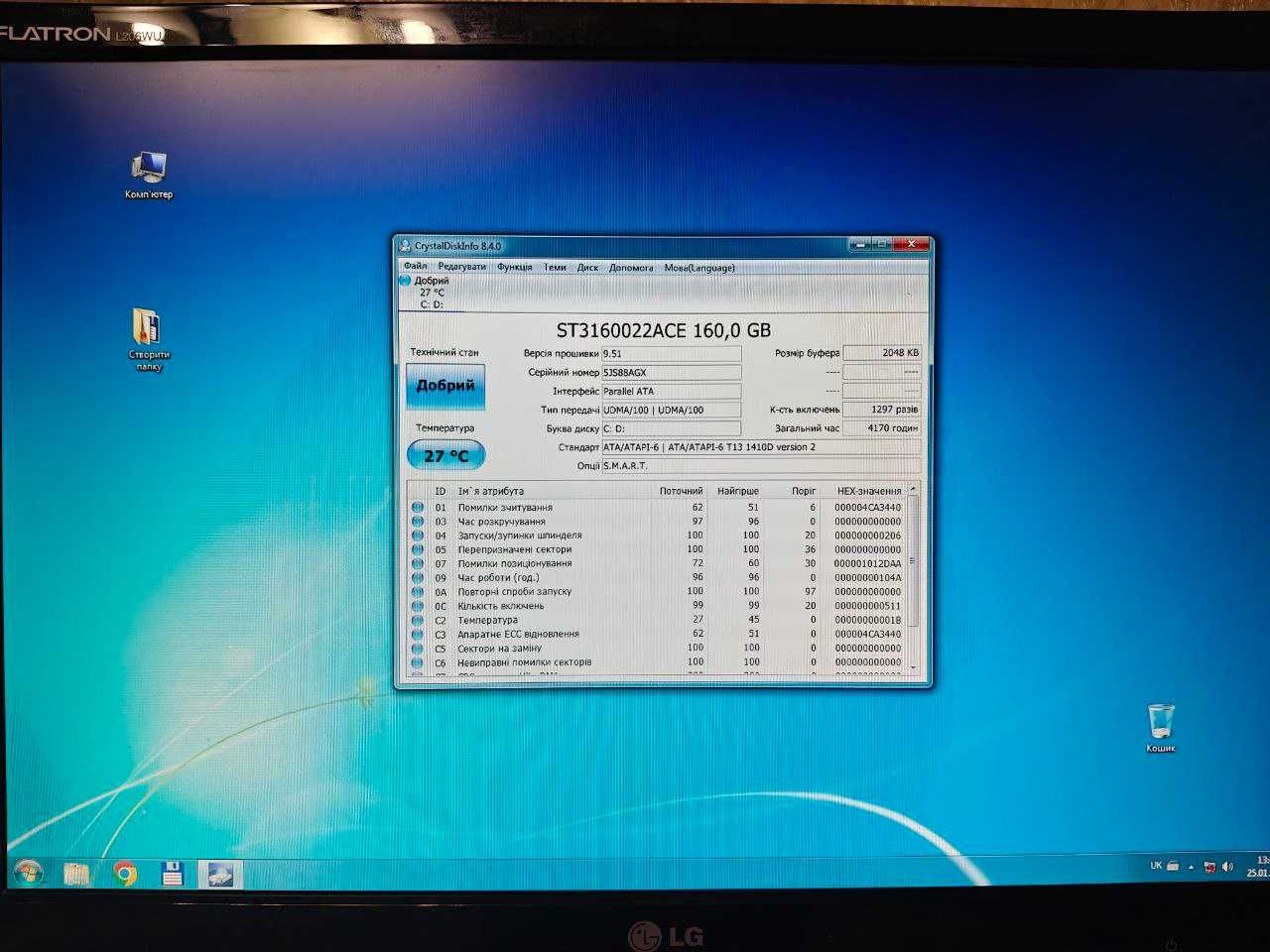Viewport: 1270px width, 952px height.
Task: Select the Кошик recycle bin icon
Action: click(x=1160, y=729)
